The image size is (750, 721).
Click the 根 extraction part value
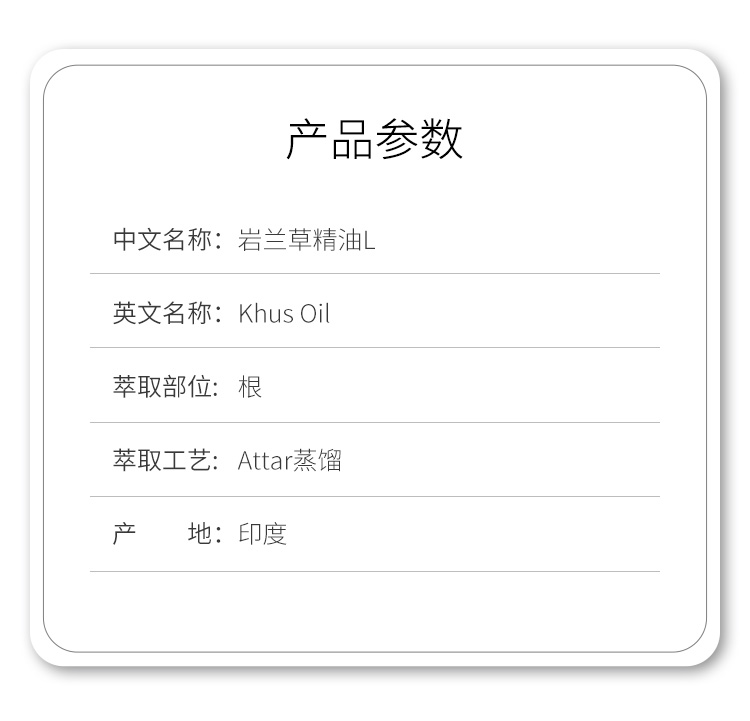(x=250, y=387)
